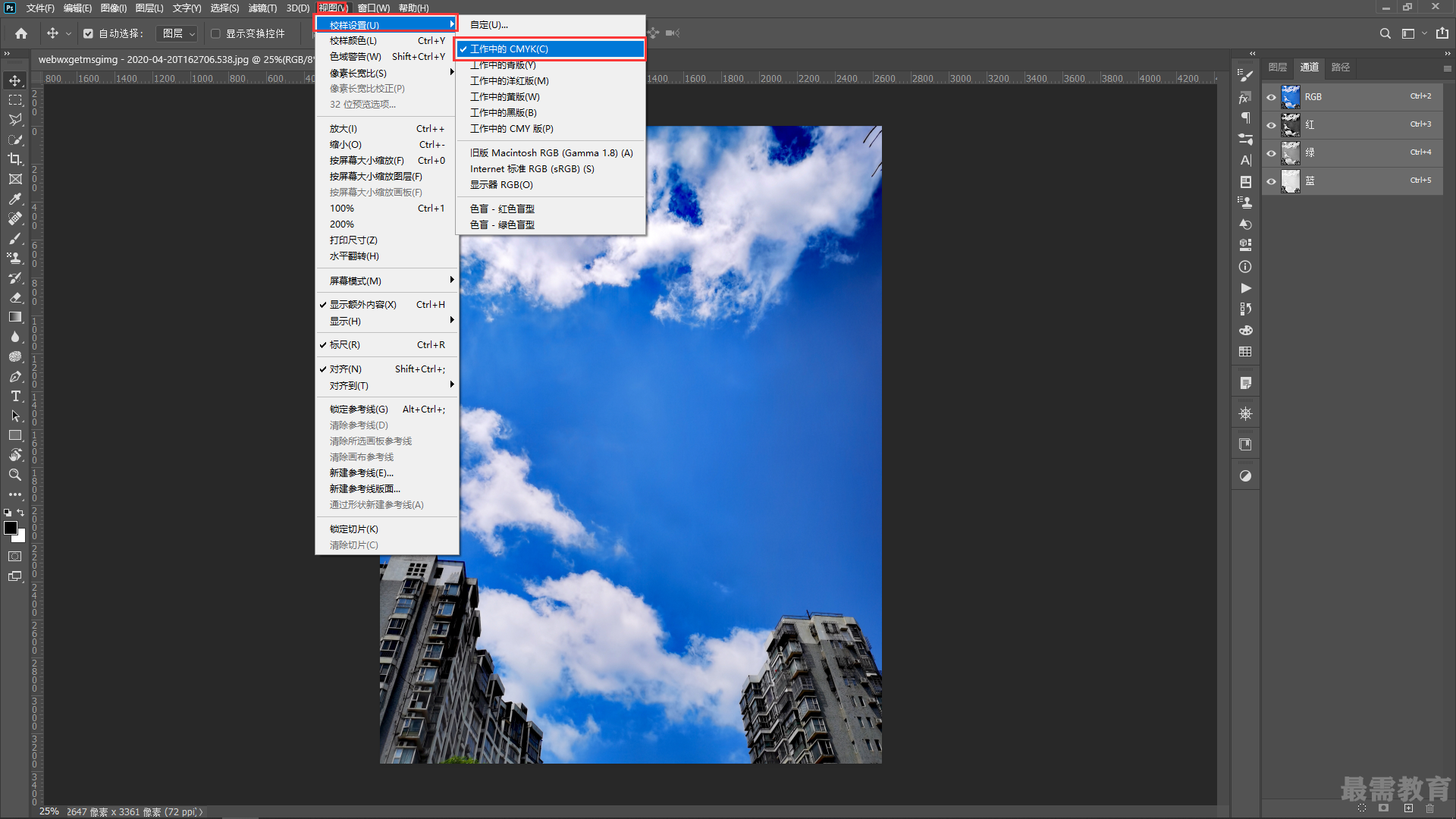Select the Clone Stamp tool
This screenshot has height=819, width=1456.
pos(15,258)
